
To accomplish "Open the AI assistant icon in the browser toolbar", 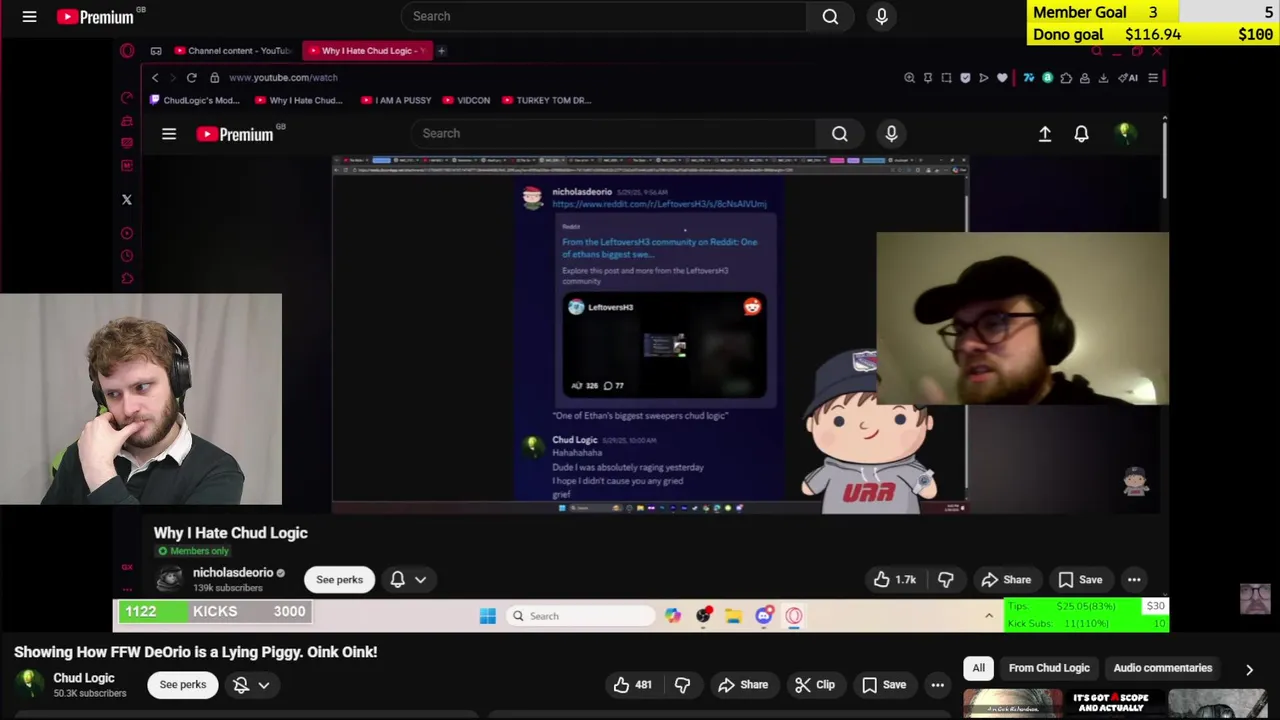I will click(1128, 78).
